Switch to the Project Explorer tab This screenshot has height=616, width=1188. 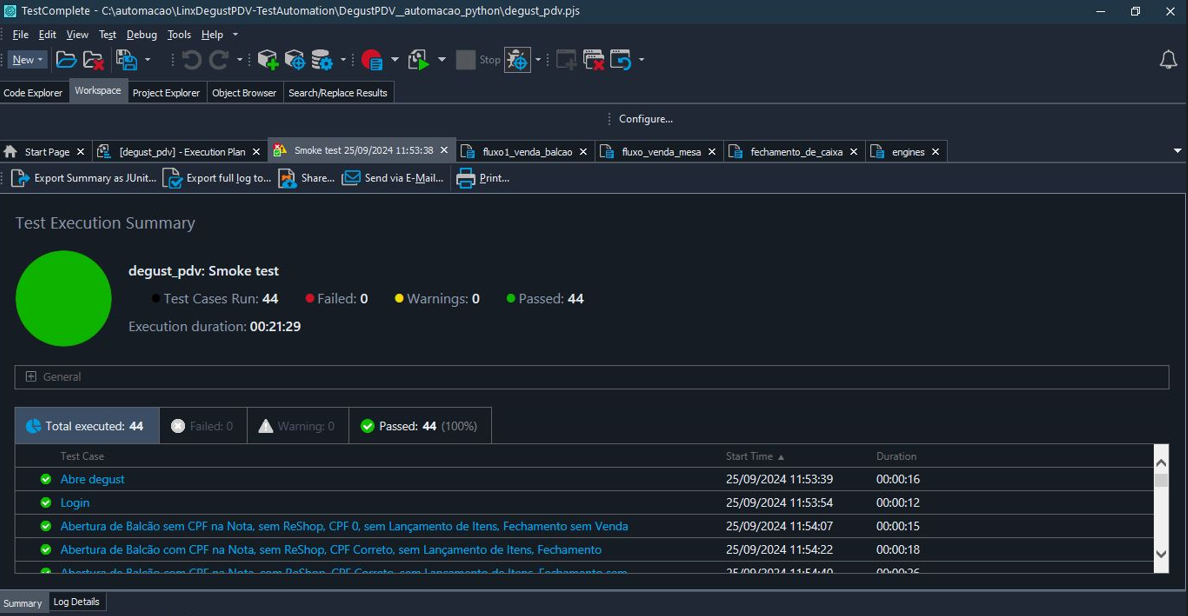click(x=166, y=93)
